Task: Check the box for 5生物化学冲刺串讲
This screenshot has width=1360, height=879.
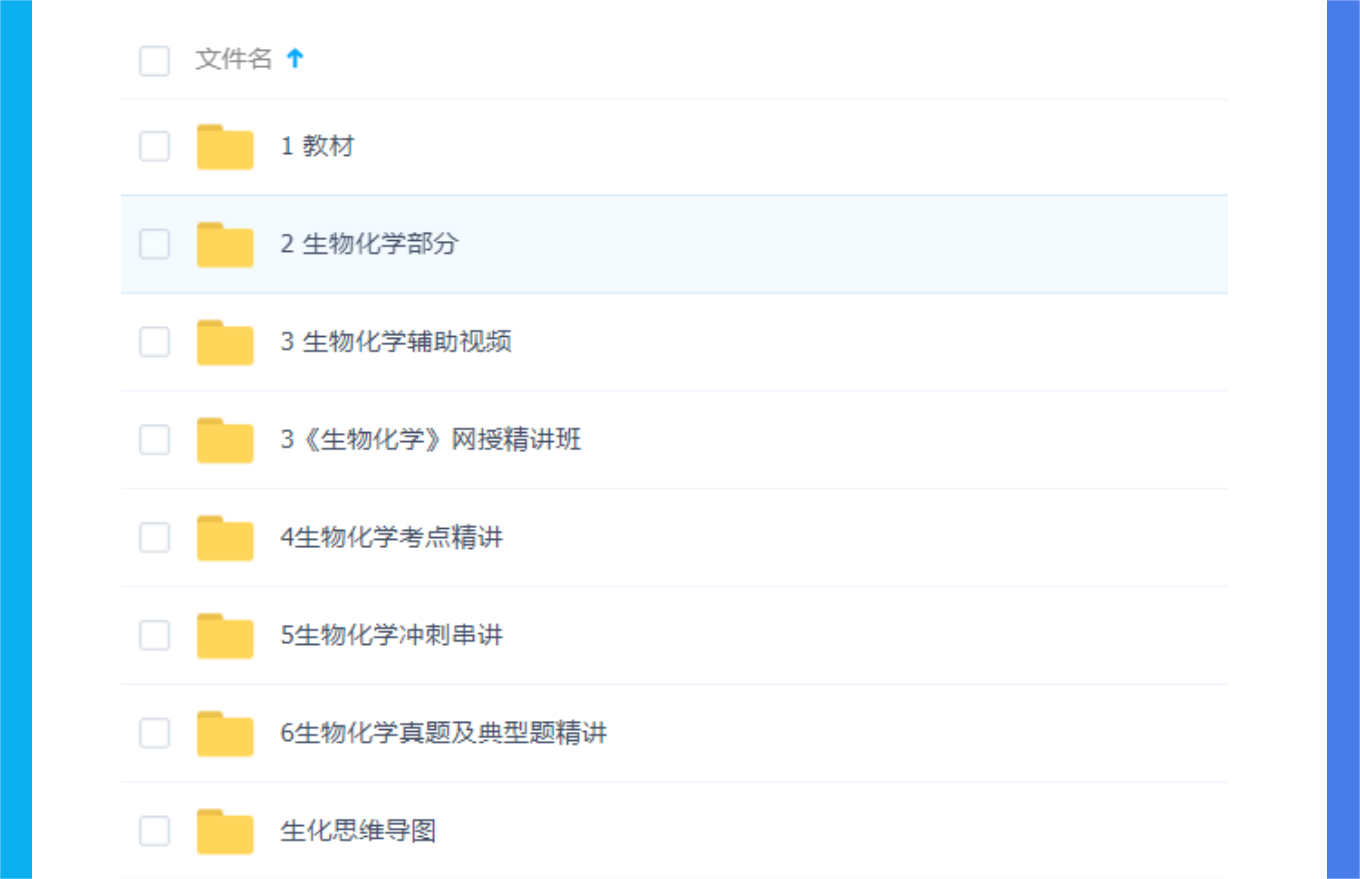Action: 154,635
